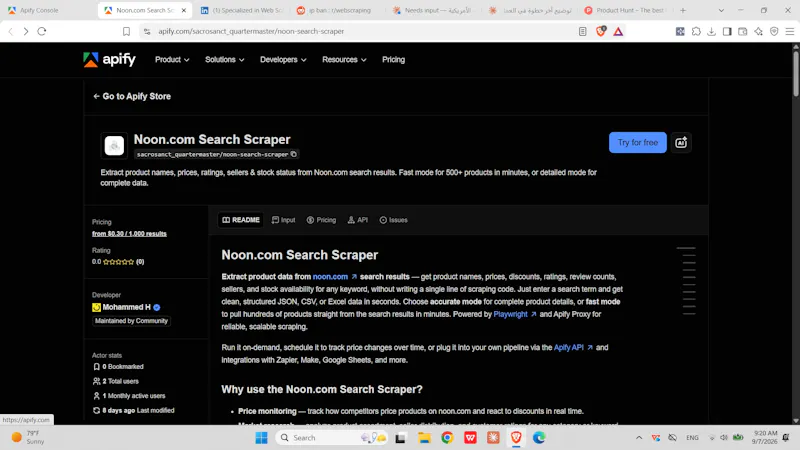
Task: Open a new browser tab
Action: (x=683, y=10)
